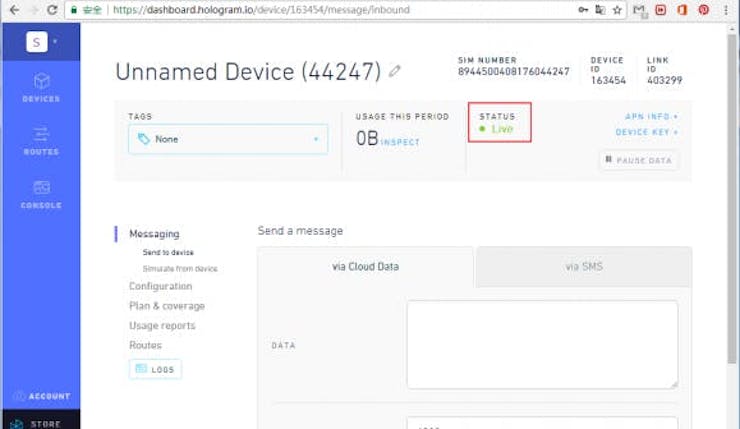
Task: Click the S organization avatar
Action: pos(36,42)
